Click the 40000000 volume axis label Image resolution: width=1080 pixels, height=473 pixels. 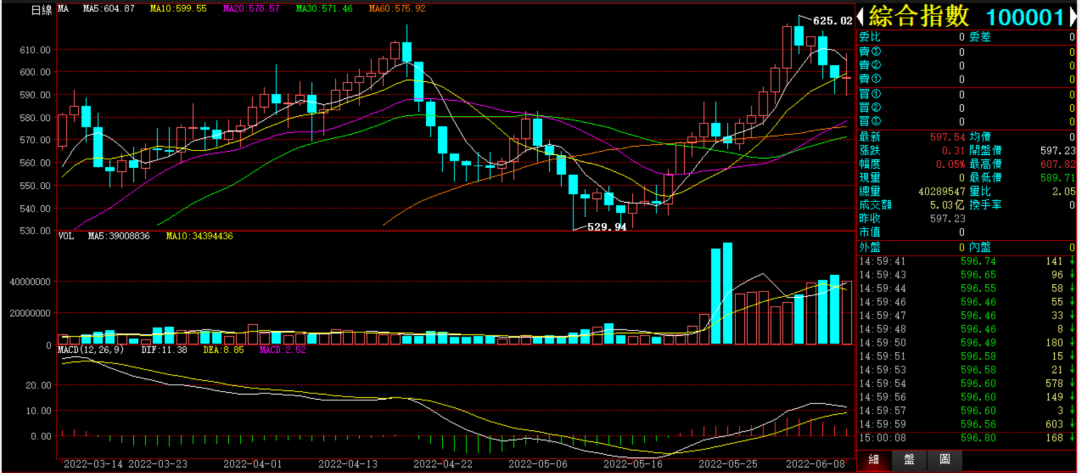[30, 282]
